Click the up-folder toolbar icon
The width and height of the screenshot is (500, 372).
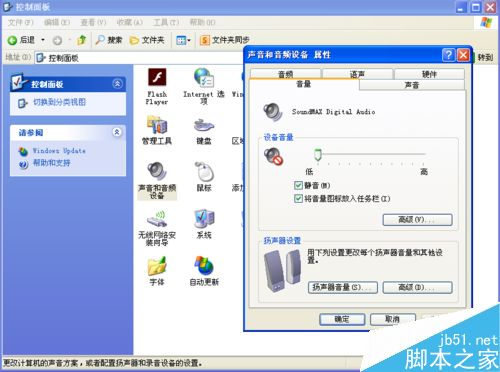(82, 40)
